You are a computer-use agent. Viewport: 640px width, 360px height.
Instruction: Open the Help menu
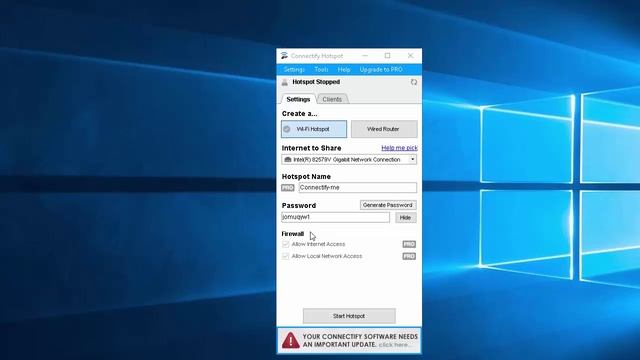344,69
